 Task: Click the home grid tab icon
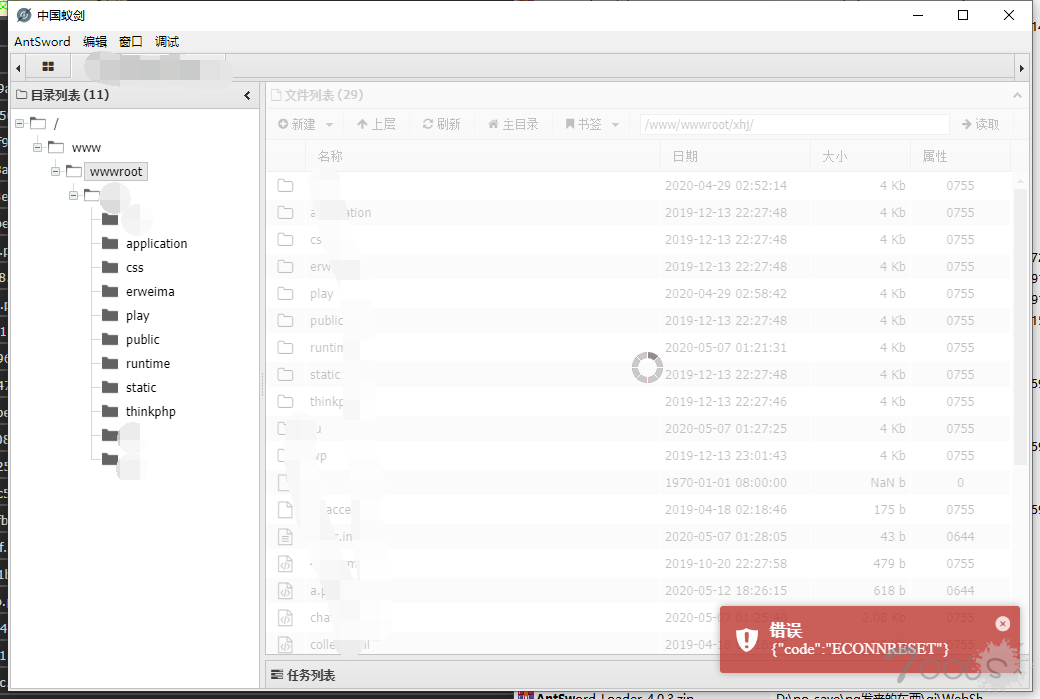[48, 66]
